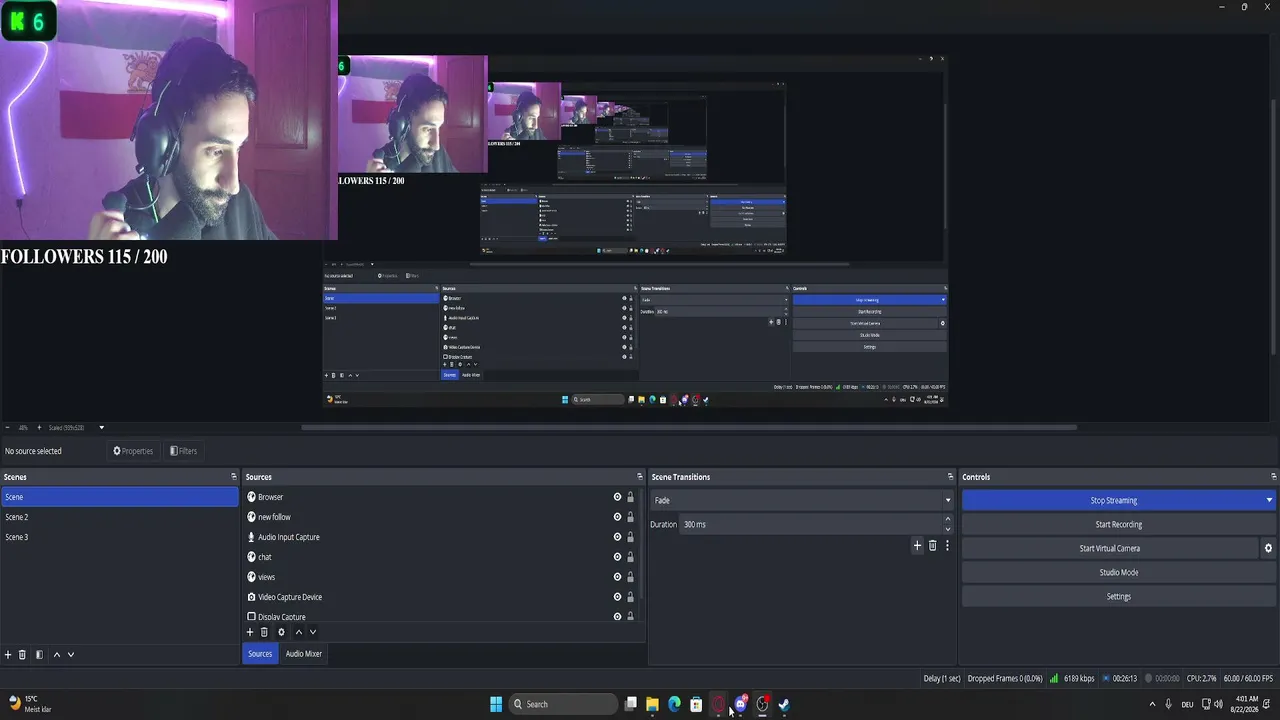1280x720 pixels.
Task: Open the Fade transition dropdown
Action: 801,500
